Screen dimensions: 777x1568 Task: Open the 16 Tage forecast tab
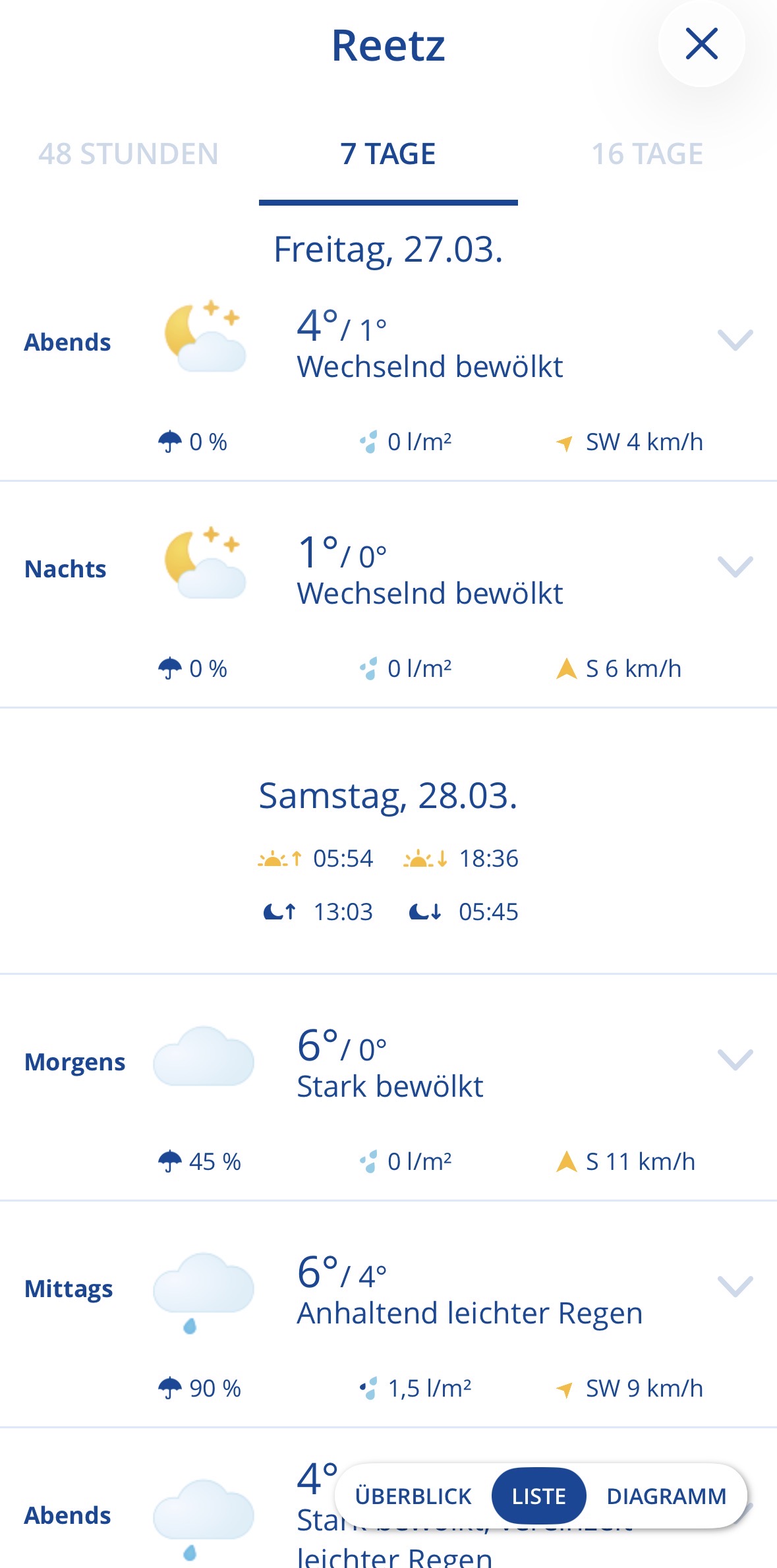pos(647,154)
